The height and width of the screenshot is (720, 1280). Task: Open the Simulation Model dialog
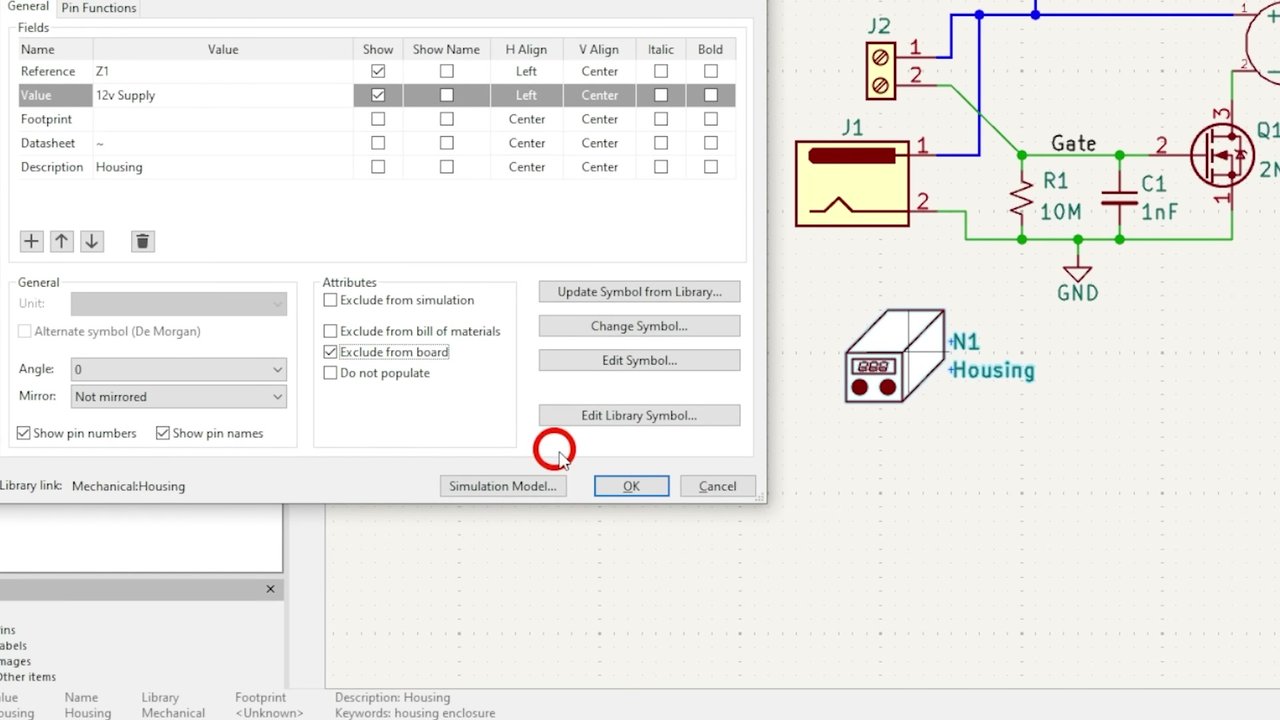502,486
